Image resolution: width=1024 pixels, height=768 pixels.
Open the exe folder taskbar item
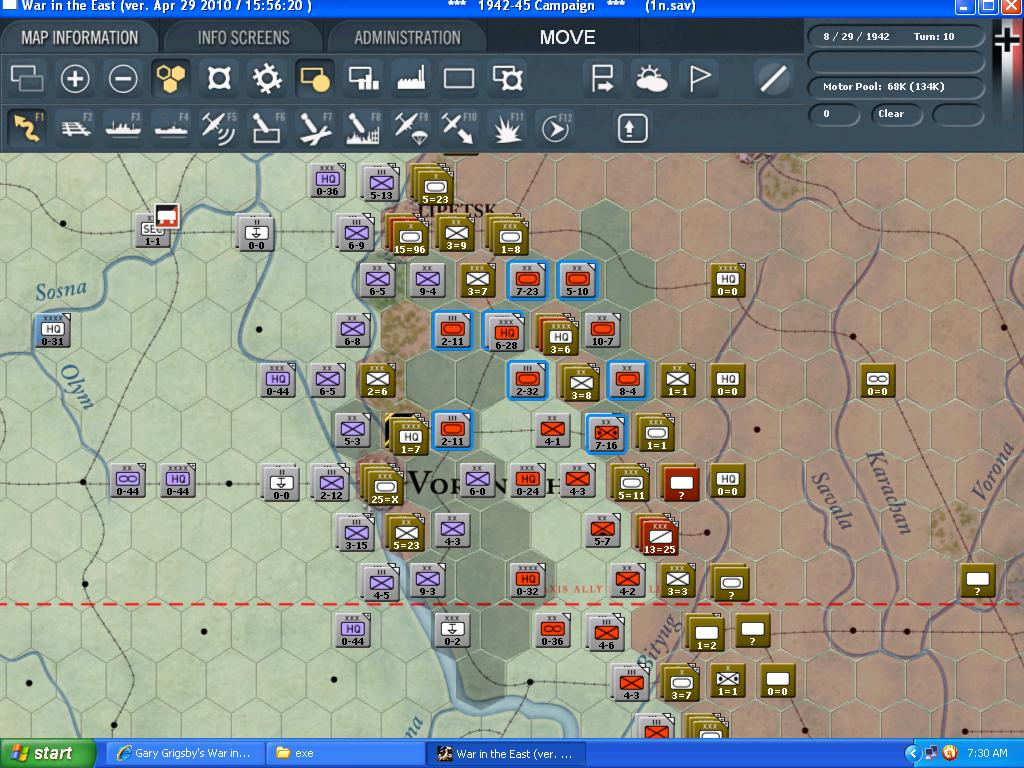coord(346,753)
